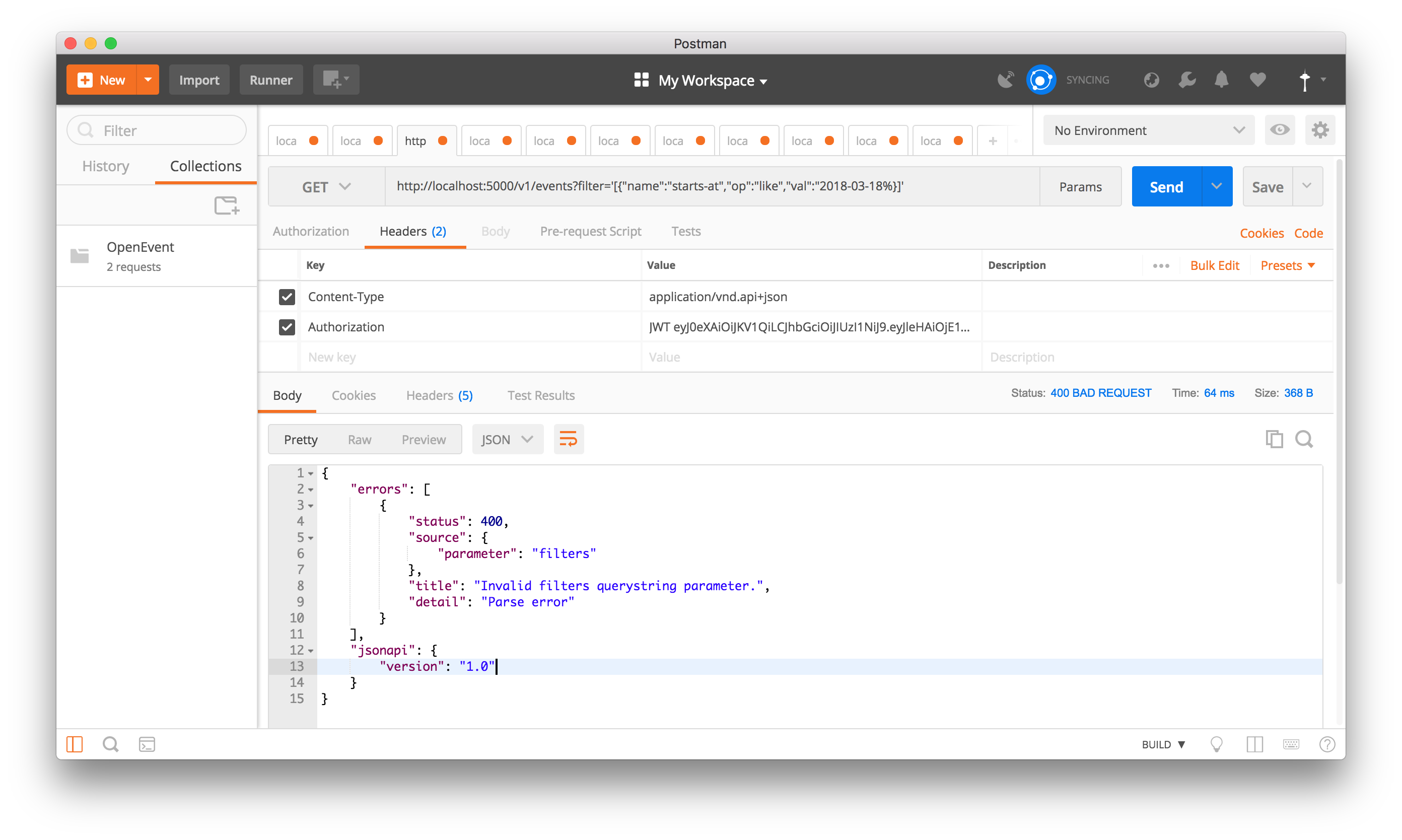Copy response body to clipboard
Viewport: 1402px width, 840px height.
coord(1274,439)
